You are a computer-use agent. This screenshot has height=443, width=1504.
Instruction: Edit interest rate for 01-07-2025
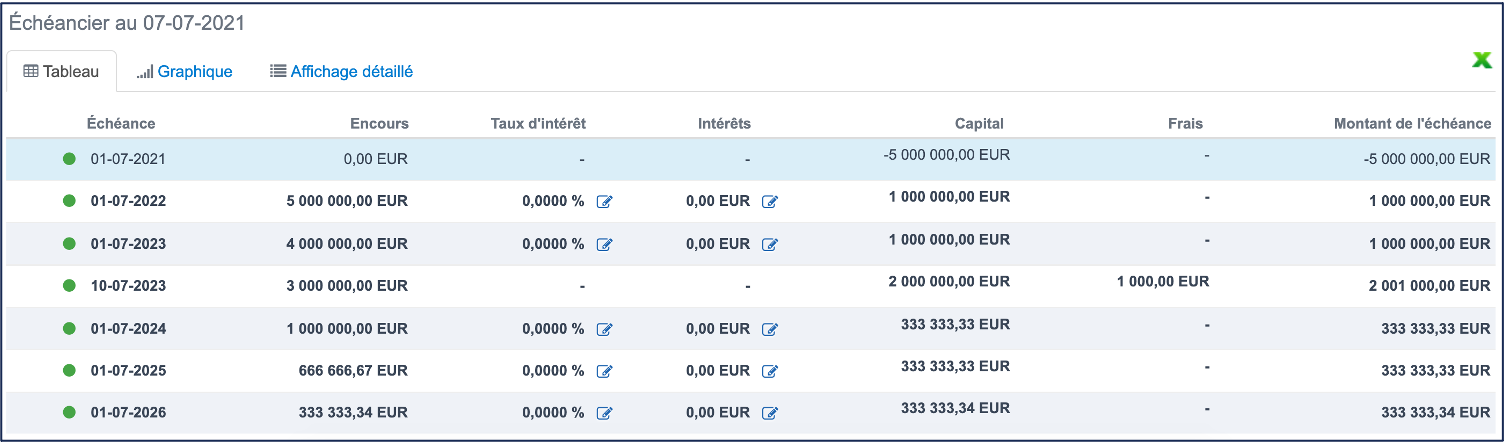tap(604, 371)
